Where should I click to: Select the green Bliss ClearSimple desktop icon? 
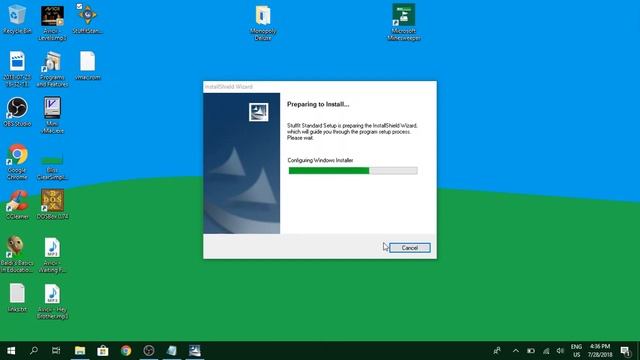[x=52, y=167]
